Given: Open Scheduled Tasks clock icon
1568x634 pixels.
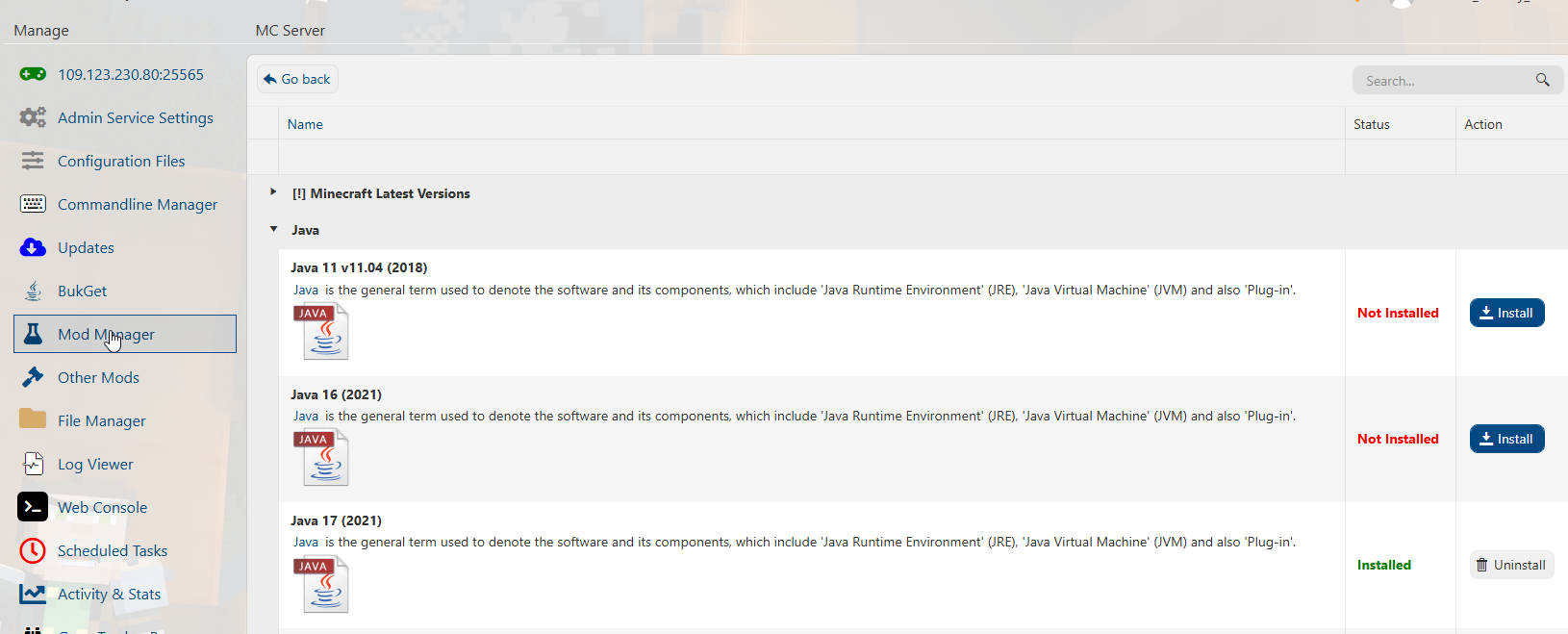Looking at the screenshot, I should coord(33,550).
